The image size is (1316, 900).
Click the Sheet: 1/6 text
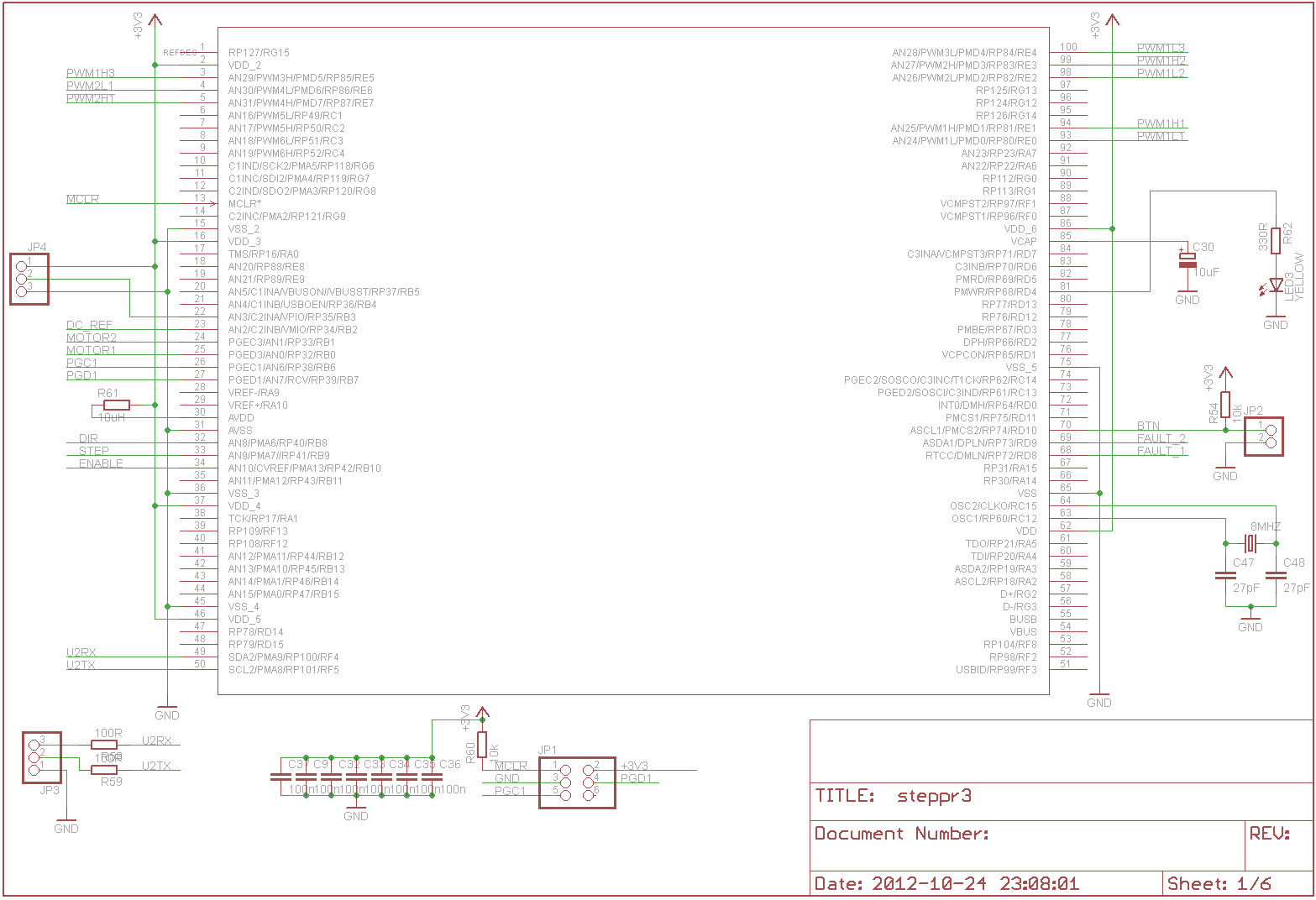[x=1219, y=883]
